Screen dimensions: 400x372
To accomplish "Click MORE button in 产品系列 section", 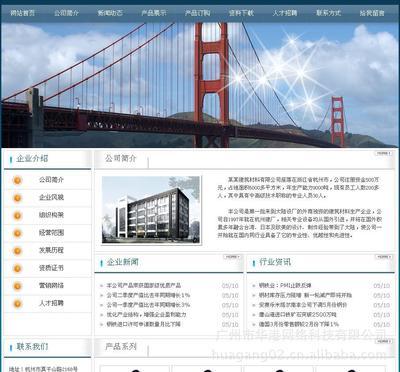I will [383, 341].
